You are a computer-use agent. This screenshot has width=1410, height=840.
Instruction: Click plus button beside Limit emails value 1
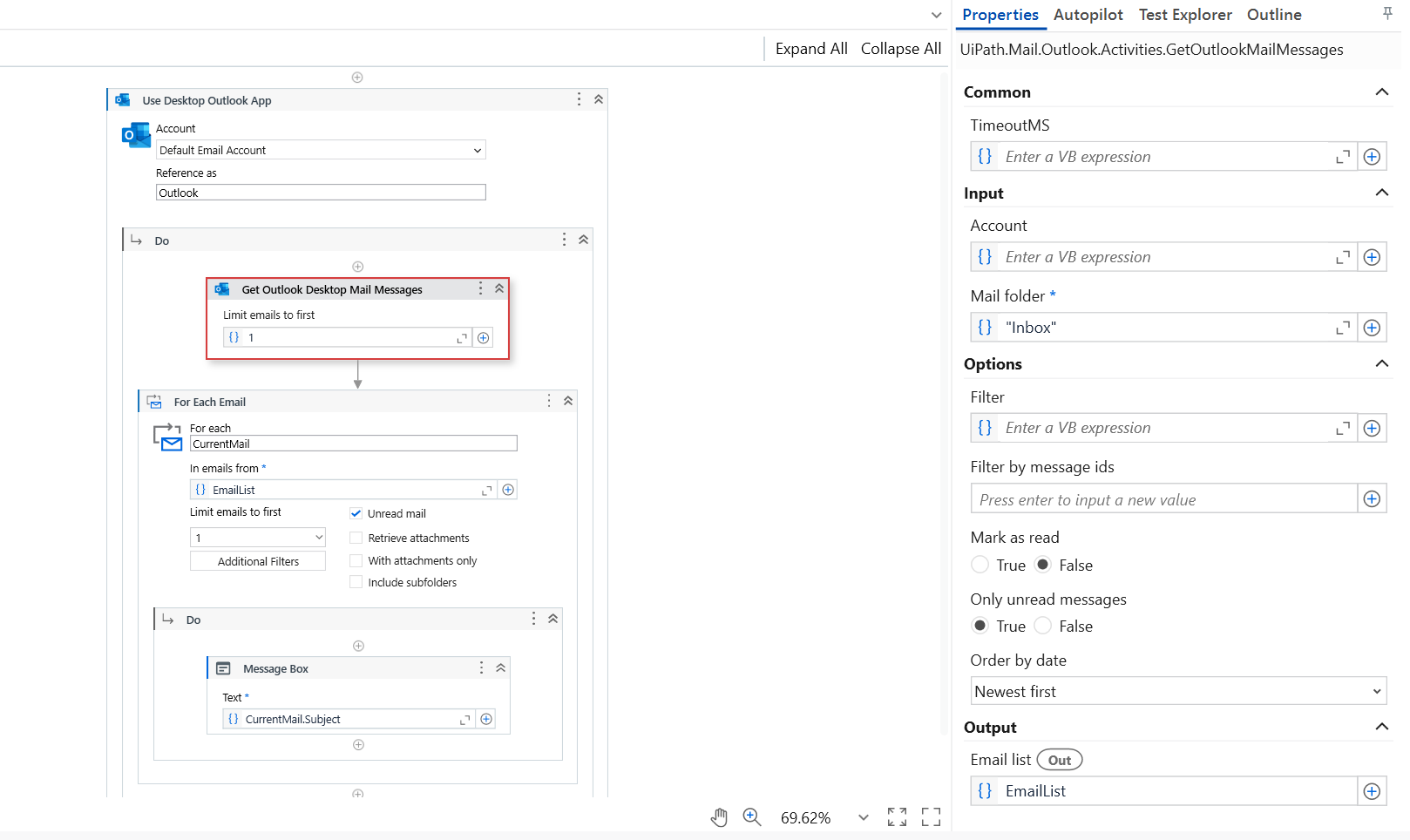[484, 338]
